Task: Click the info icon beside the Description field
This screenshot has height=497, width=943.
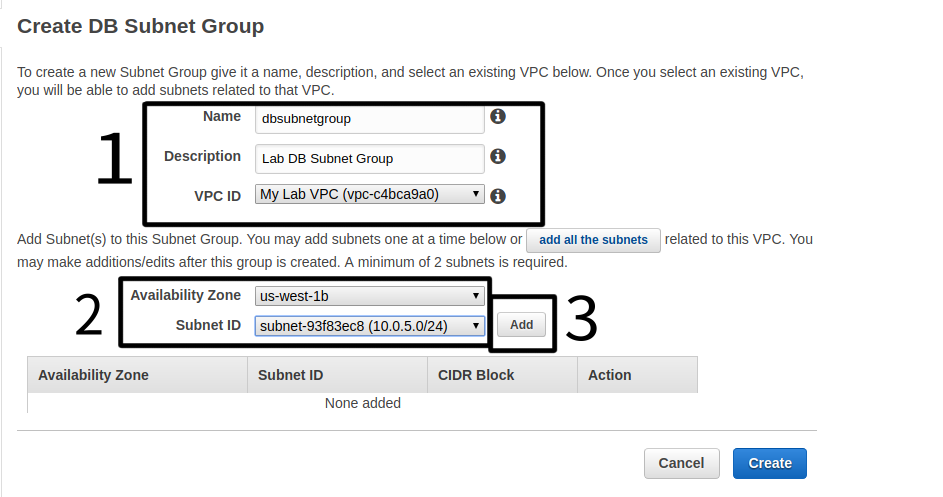Action: [x=498, y=156]
